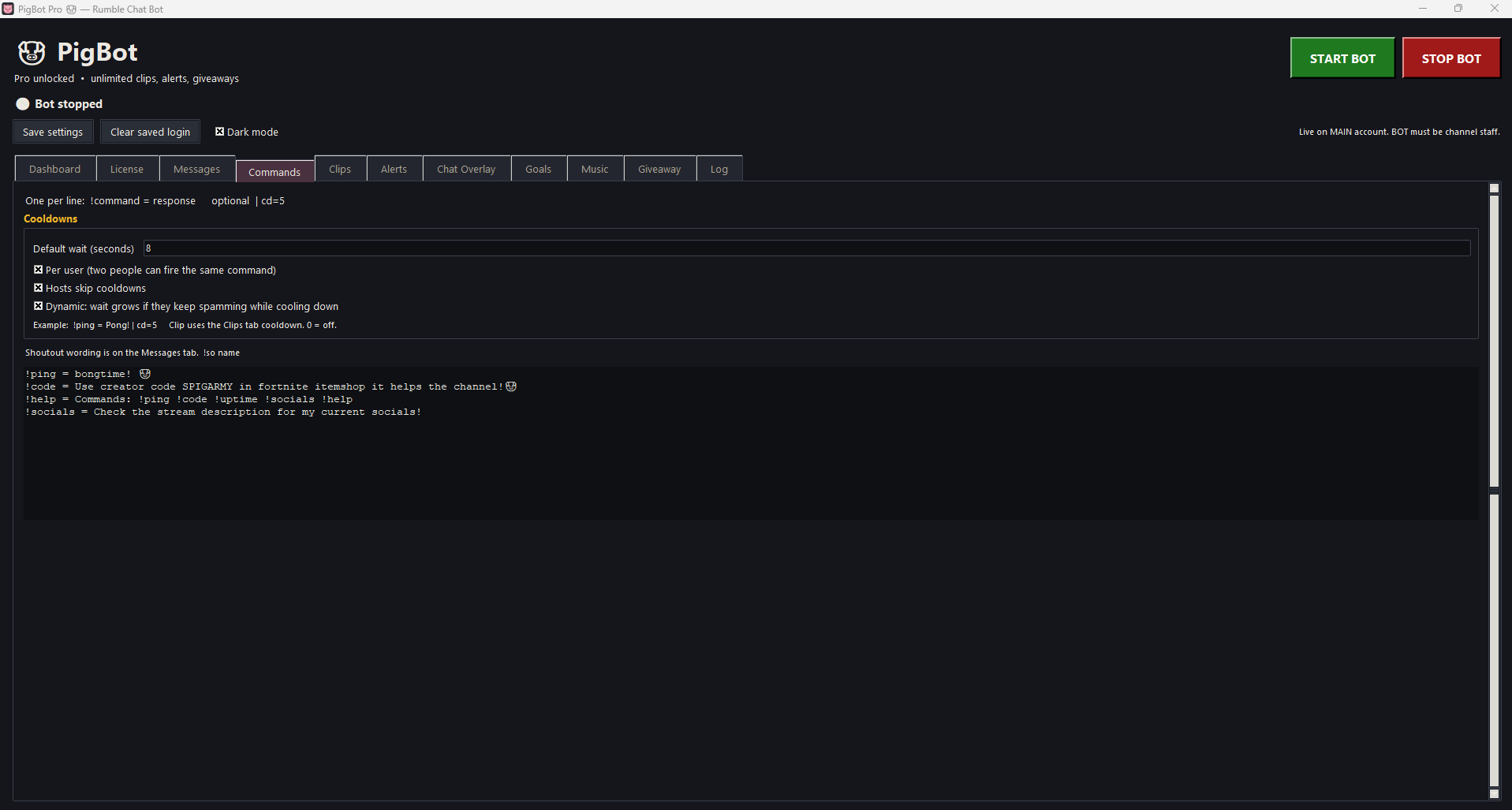Click the !socials command line
1512x810 pixels.
[x=223, y=412]
